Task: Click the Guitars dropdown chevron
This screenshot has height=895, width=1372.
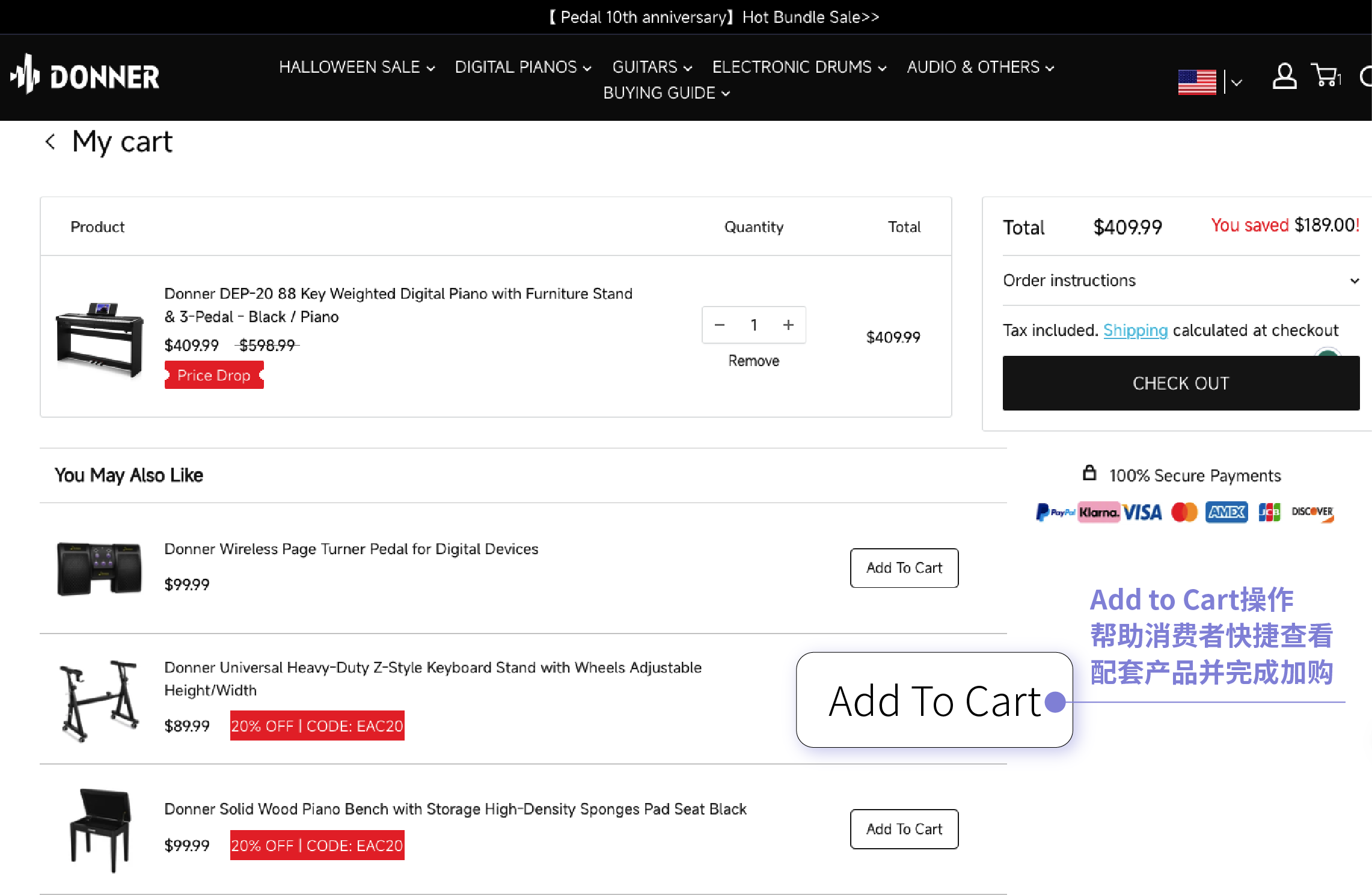Action: coord(688,69)
